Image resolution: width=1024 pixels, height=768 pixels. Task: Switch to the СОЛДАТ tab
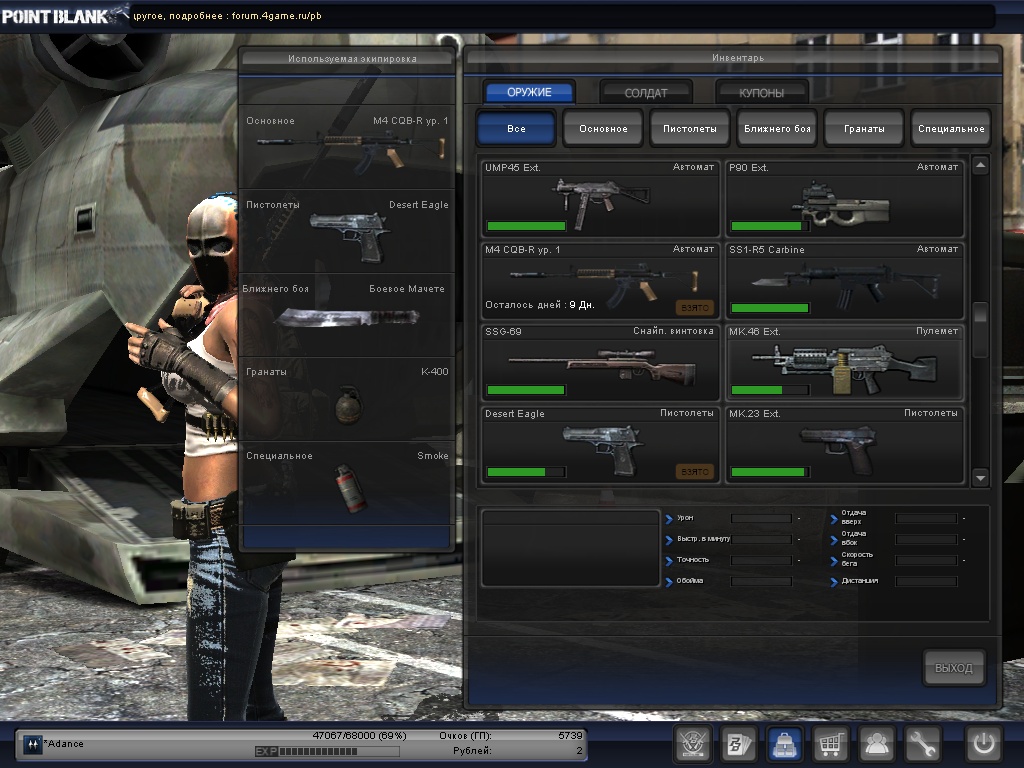coord(645,93)
